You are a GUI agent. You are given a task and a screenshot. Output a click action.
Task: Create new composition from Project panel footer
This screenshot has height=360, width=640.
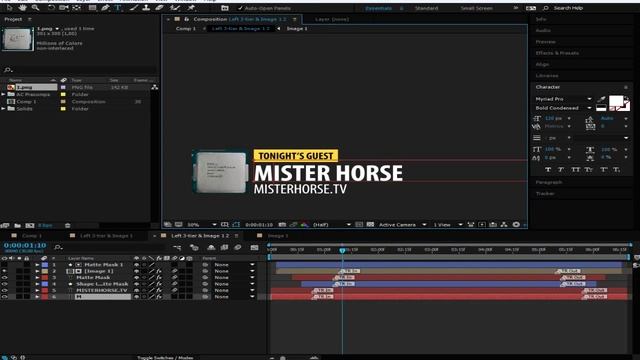[x=30, y=225]
